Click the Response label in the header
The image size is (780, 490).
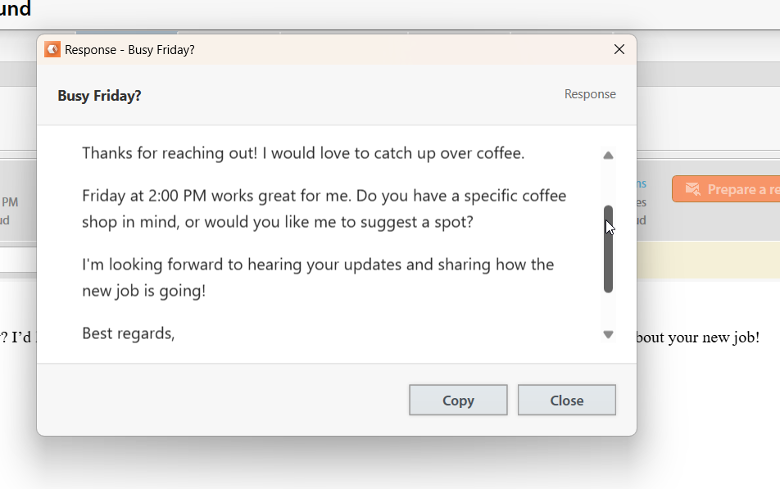[590, 94]
